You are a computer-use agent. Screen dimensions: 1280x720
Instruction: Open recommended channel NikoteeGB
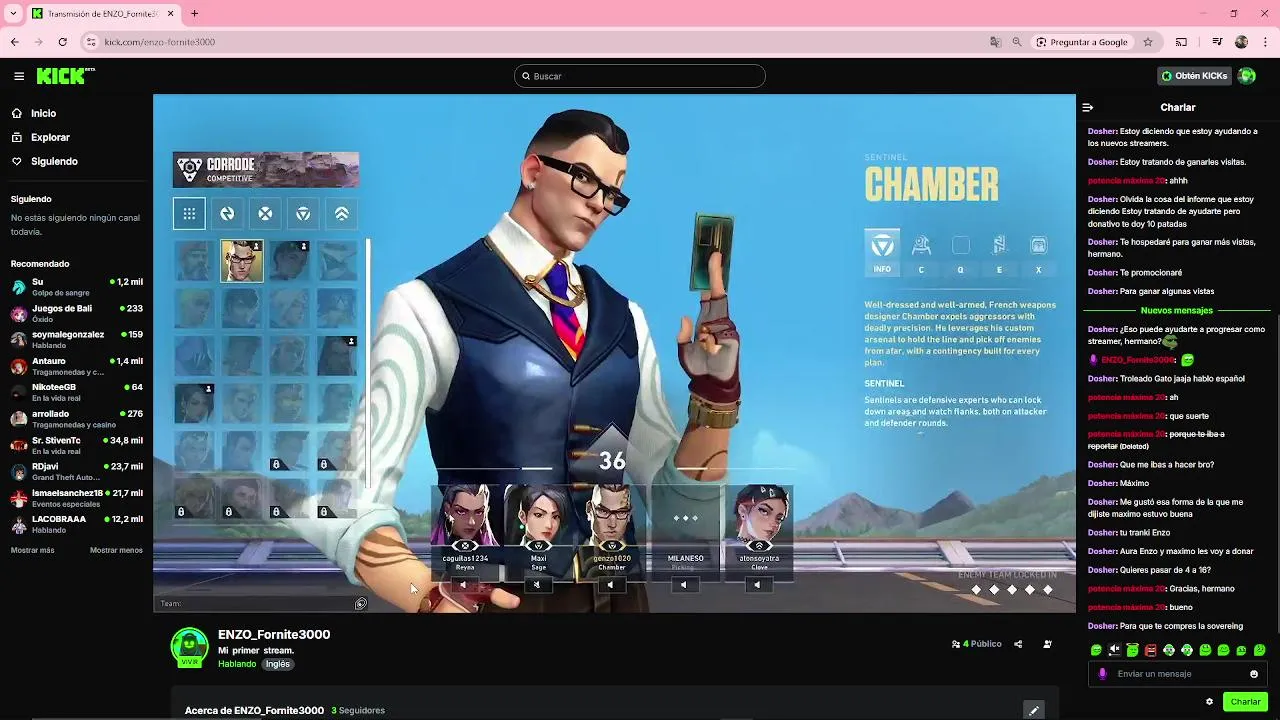point(76,392)
